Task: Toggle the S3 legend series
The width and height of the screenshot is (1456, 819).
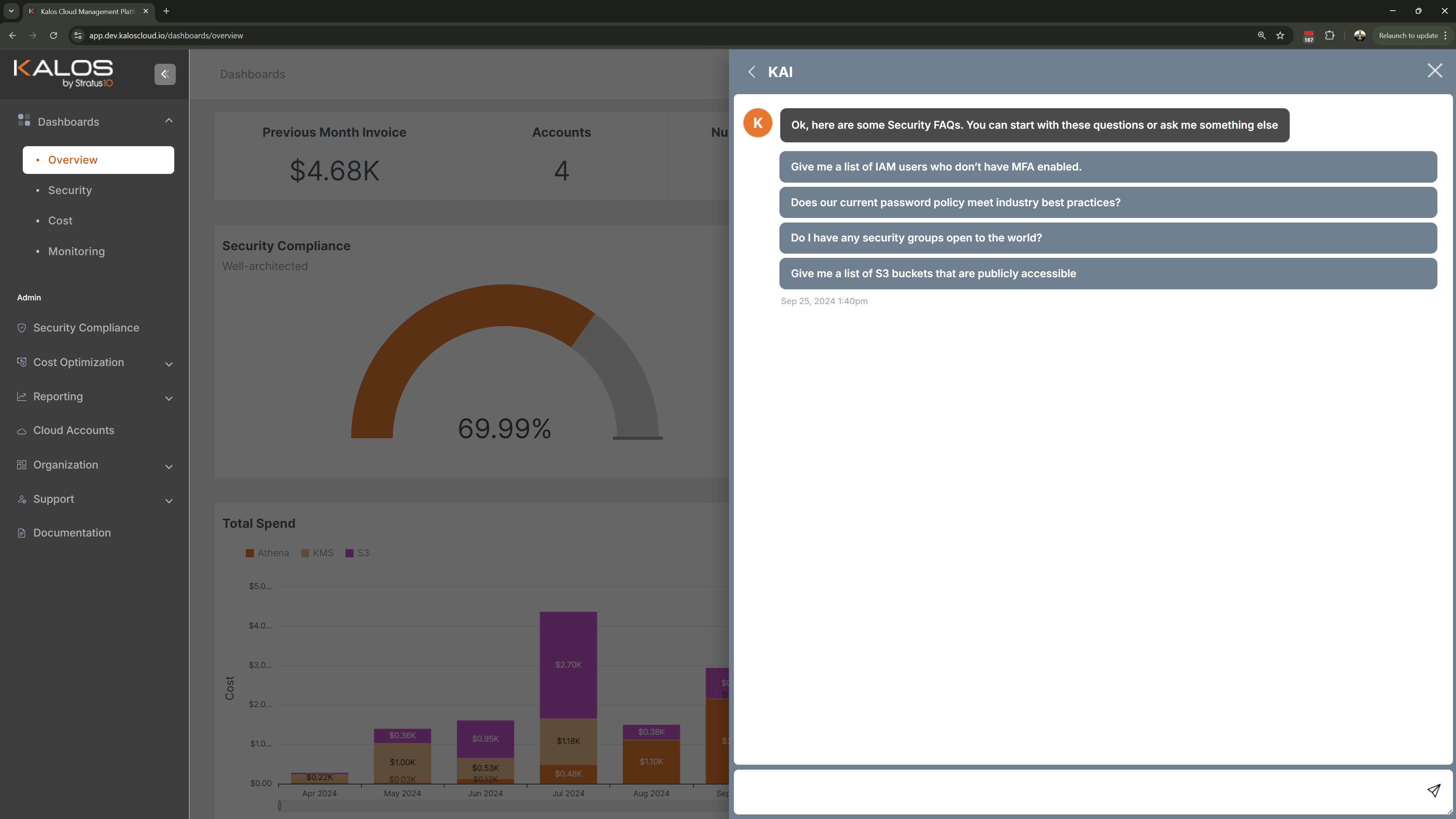Action: pyautogui.click(x=357, y=553)
